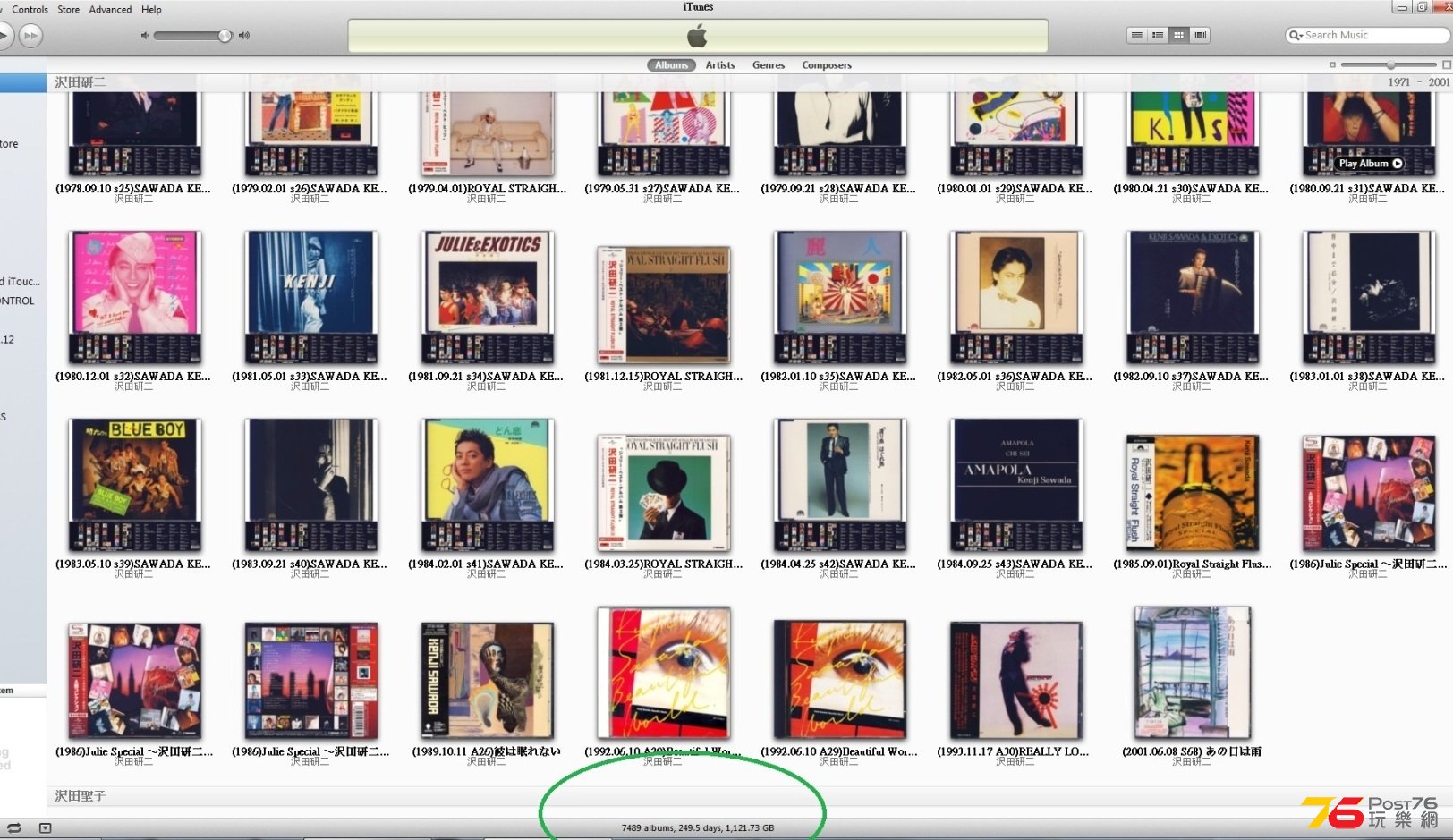Adjust the volume slider knob
Viewport: 1453px width, 840px height.
click(x=225, y=36)
